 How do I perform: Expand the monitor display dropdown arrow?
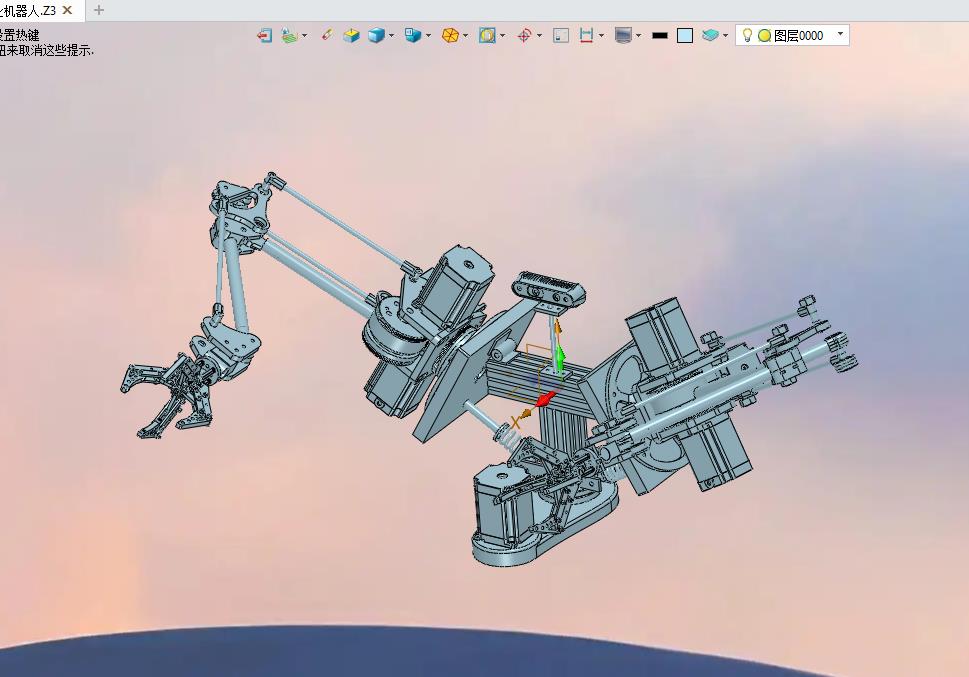638,36
